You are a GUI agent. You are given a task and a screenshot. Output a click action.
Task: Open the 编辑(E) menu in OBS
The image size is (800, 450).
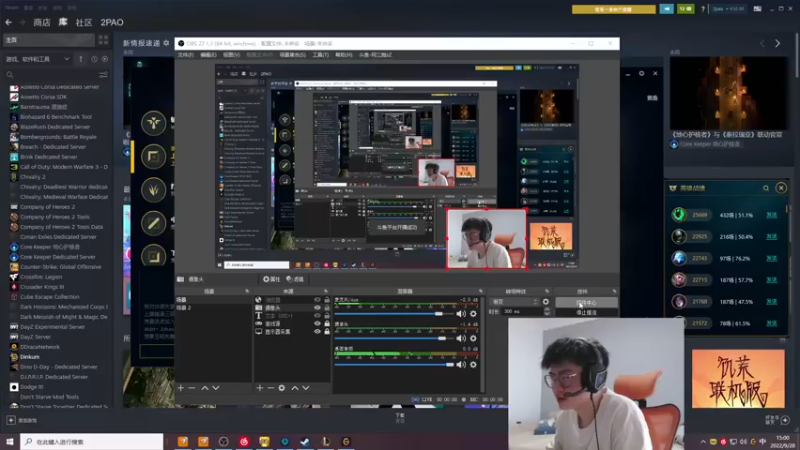point(208,55)
